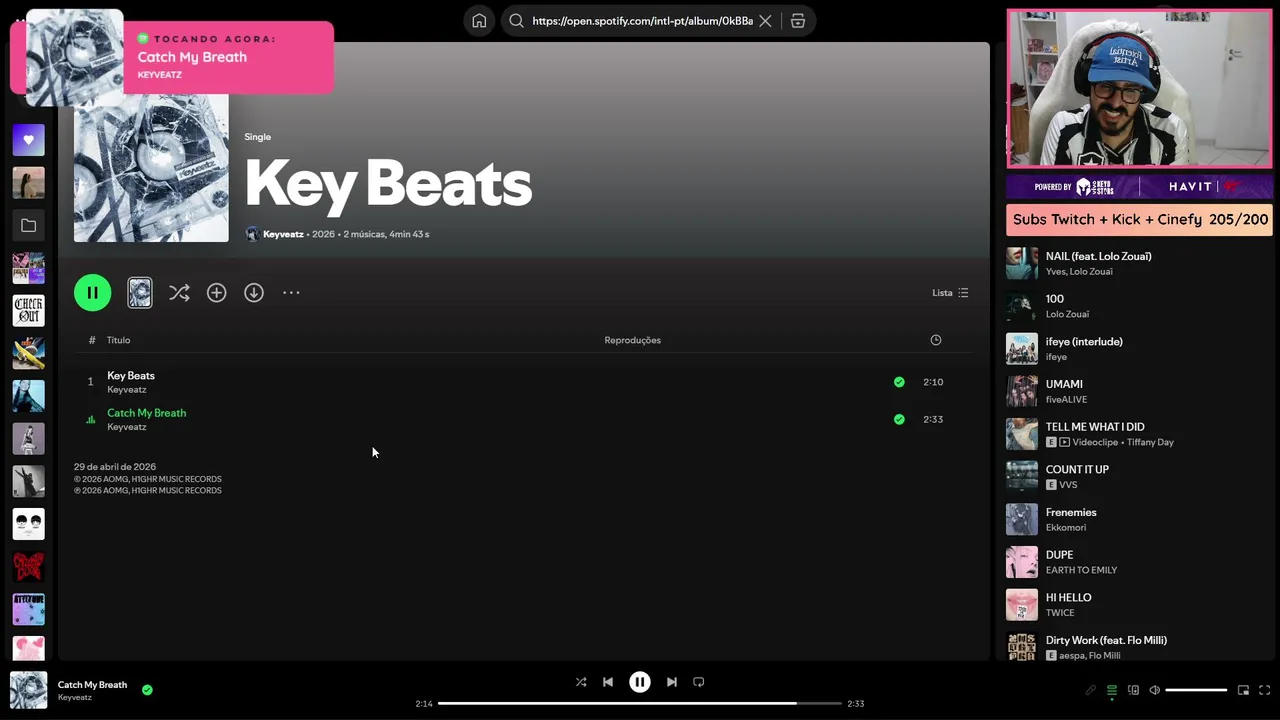Adjust the volume slider
The height and width of the screenshot is (720, 1280).
1196,690
